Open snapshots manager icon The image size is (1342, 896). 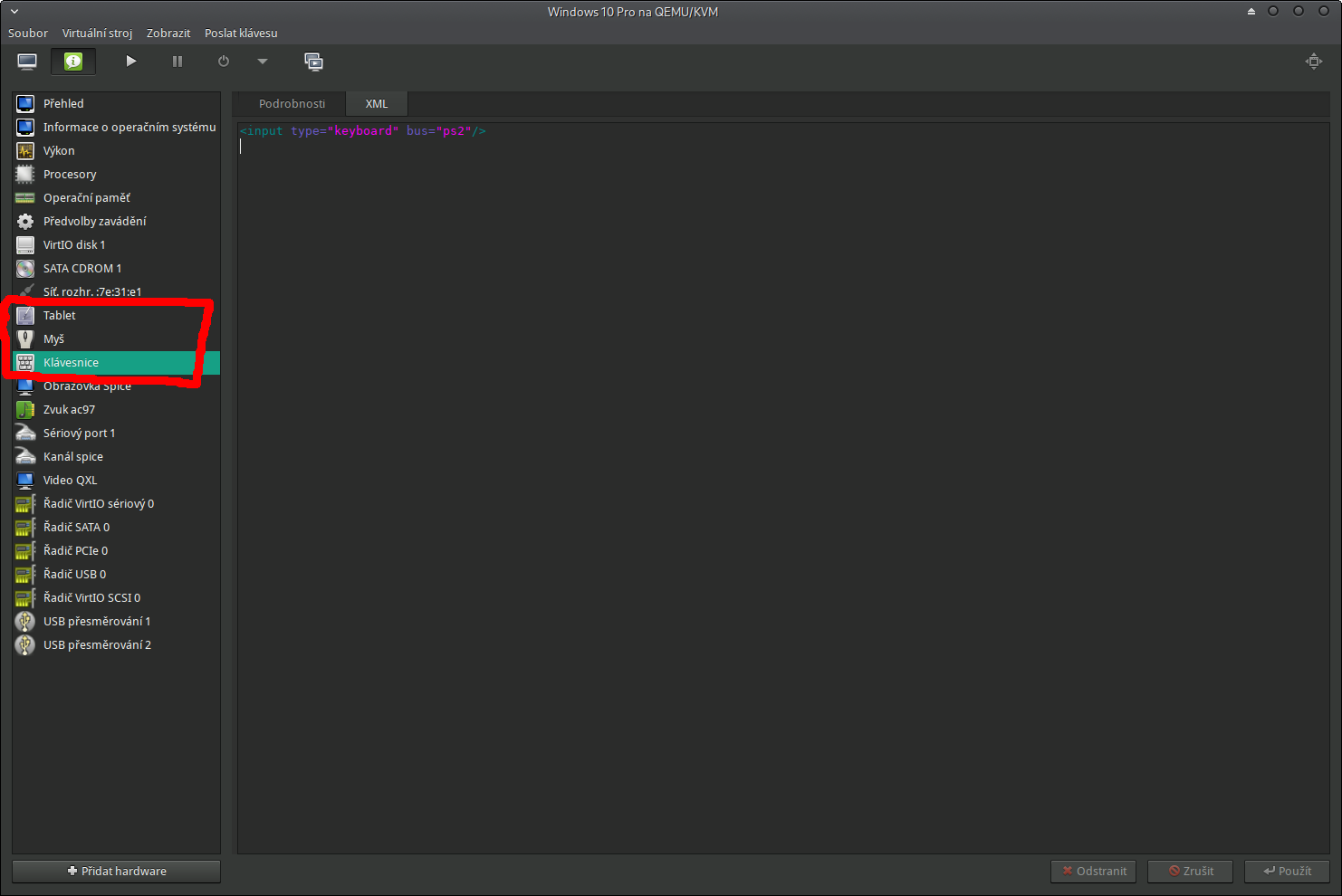coord(313,62)
